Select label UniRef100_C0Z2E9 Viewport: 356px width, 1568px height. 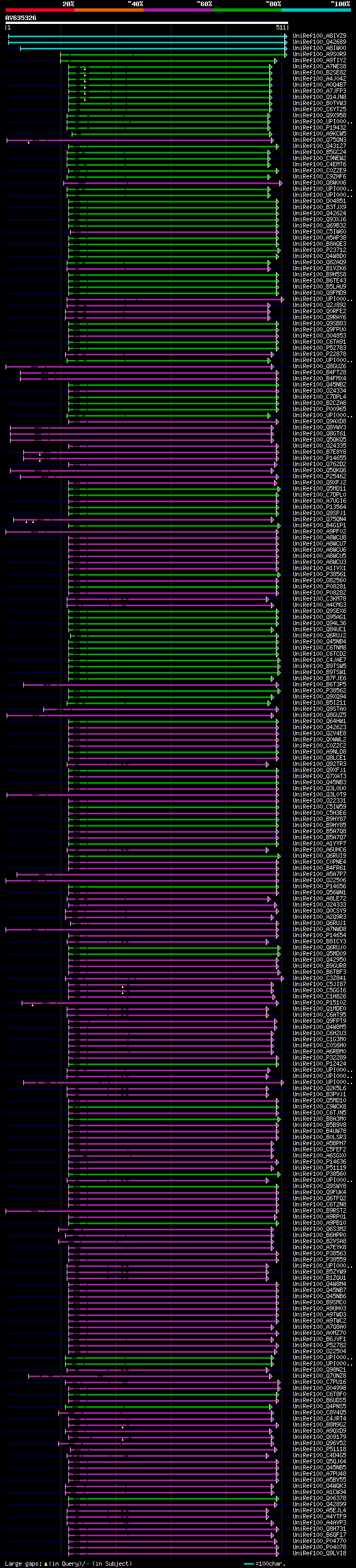pos(319,170)
